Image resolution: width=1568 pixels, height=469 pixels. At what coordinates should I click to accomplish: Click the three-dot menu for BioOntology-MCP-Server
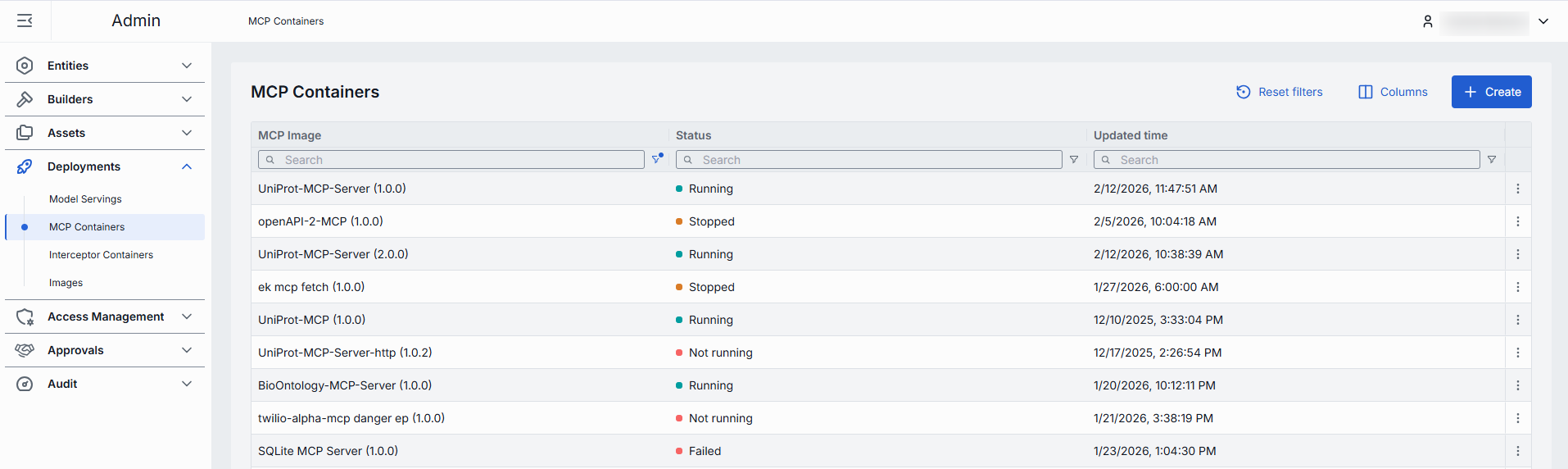click(1517, 385)
